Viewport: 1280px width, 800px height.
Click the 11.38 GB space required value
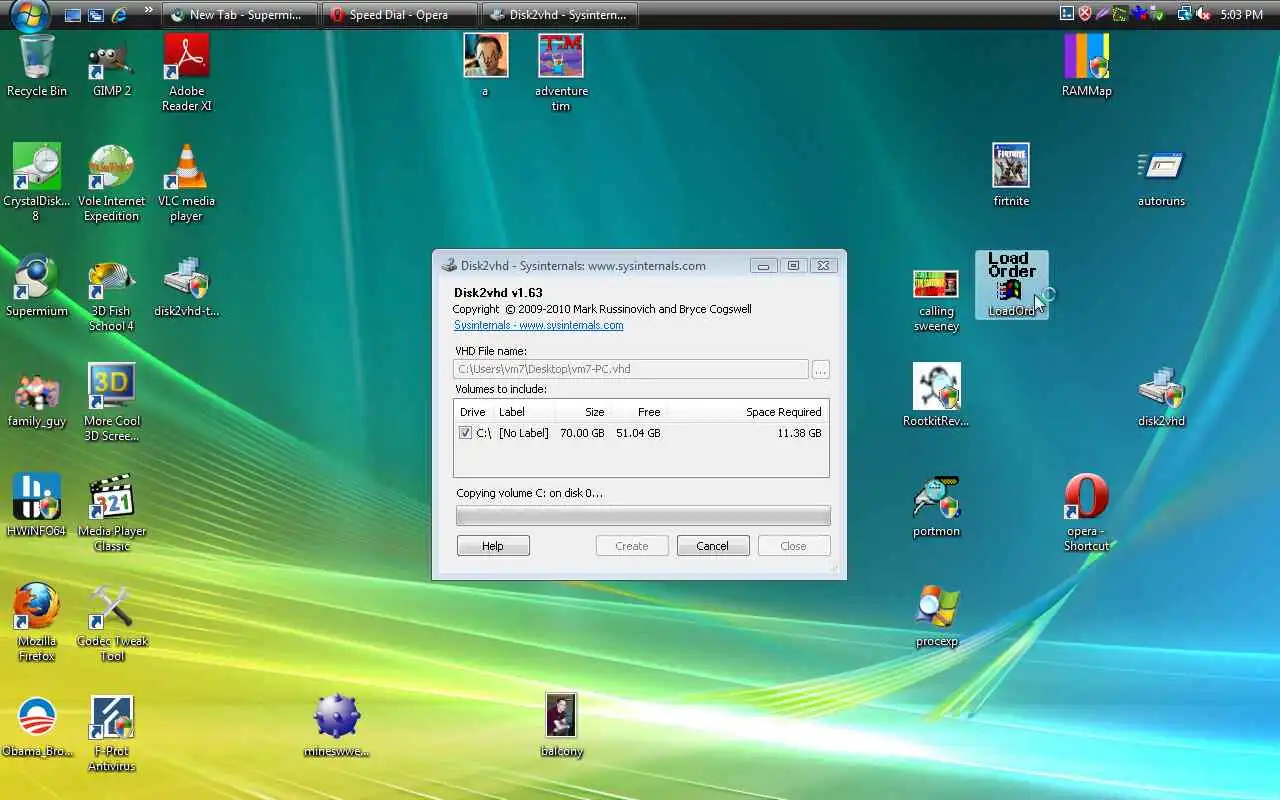[x=799, y=433]
